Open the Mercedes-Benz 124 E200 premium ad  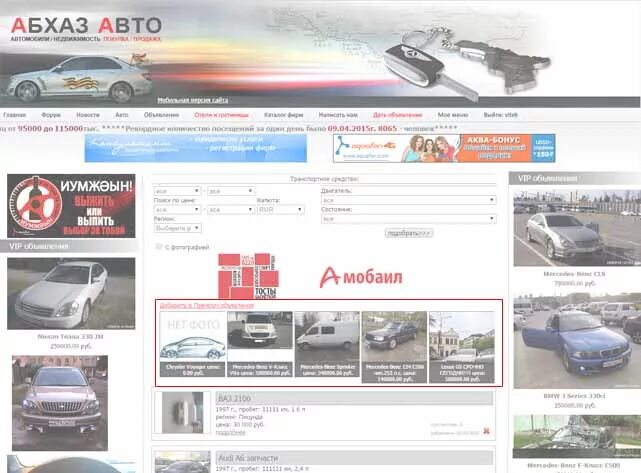pos(394,347)
